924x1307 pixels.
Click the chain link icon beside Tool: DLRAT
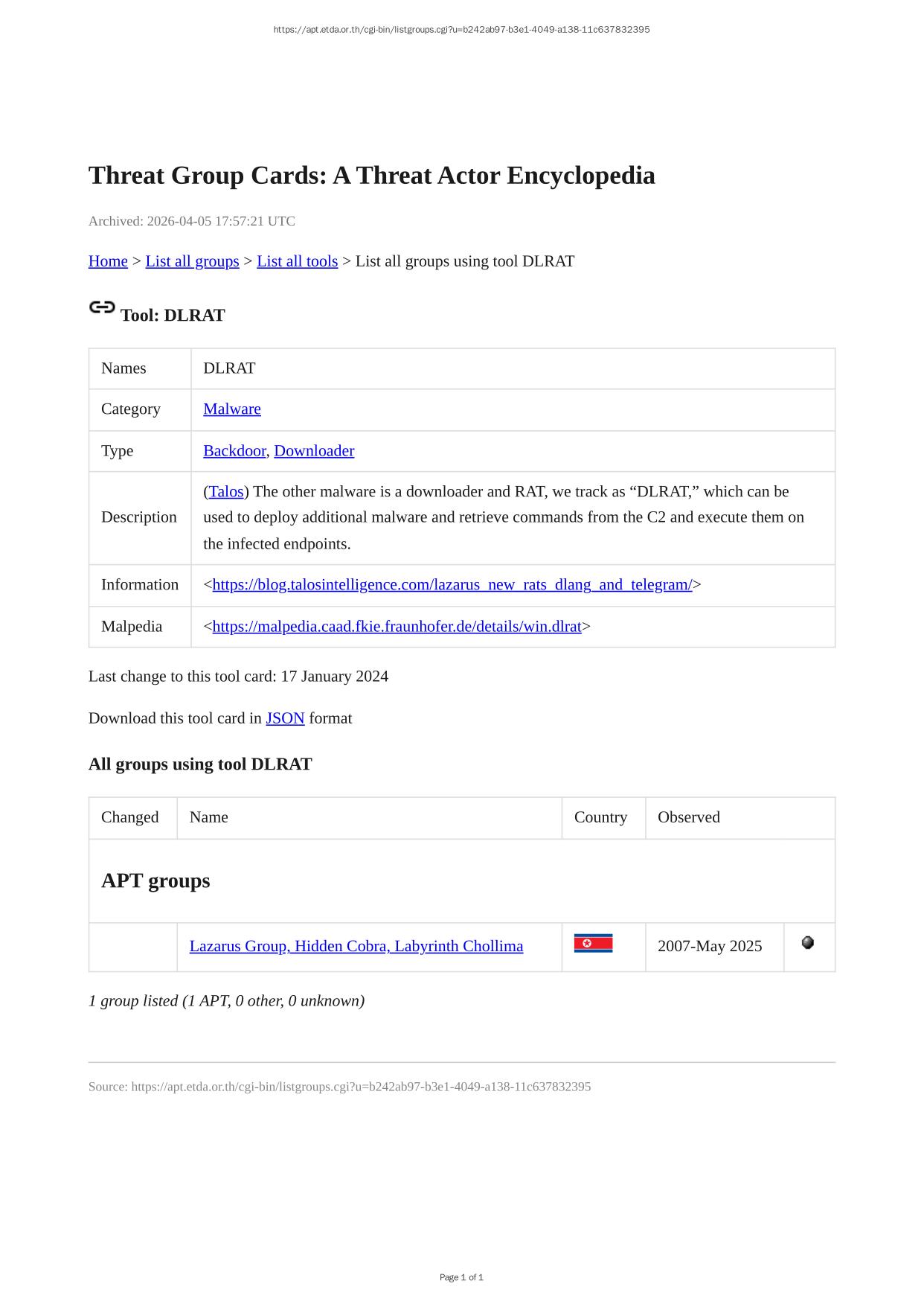102,307
